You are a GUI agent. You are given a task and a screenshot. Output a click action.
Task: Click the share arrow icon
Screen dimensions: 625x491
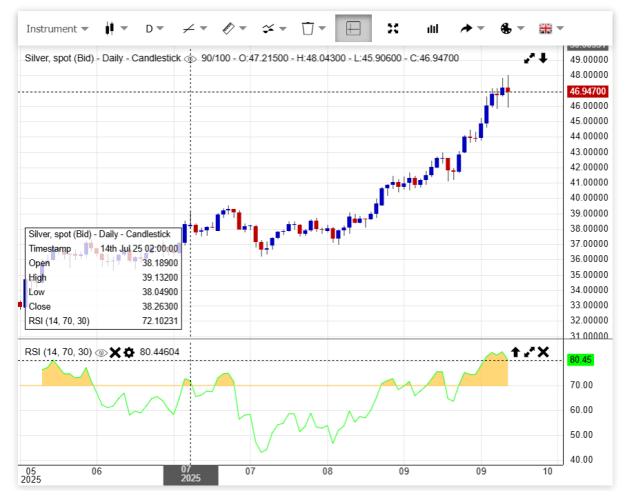click(x=466, y=29)
